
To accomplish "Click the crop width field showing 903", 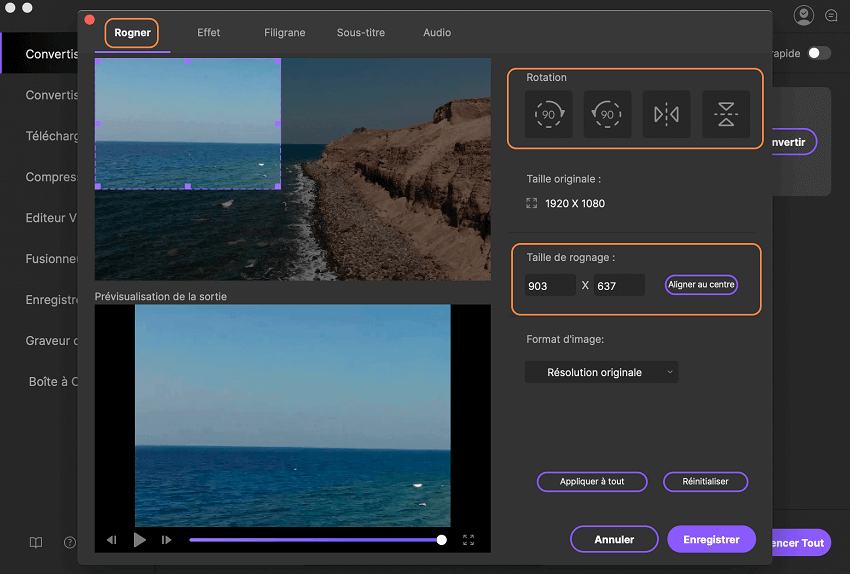I will tap(550, 286).
